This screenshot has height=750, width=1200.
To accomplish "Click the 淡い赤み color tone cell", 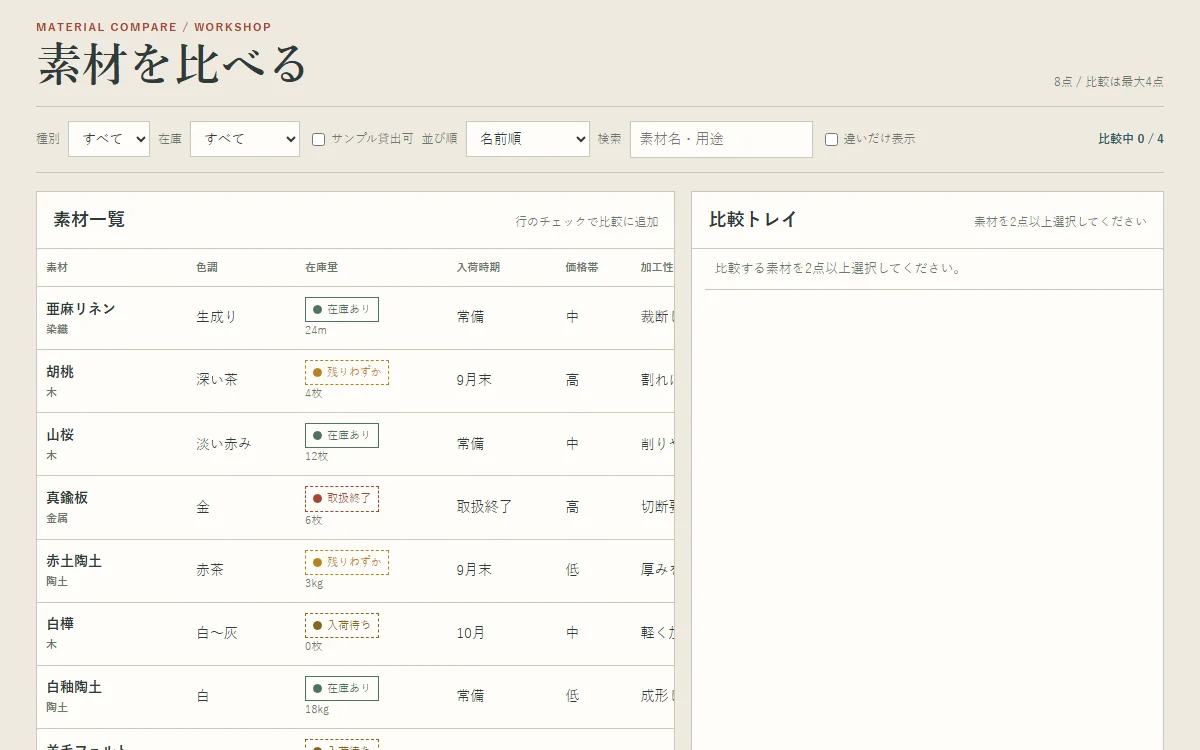I will 224,444.
